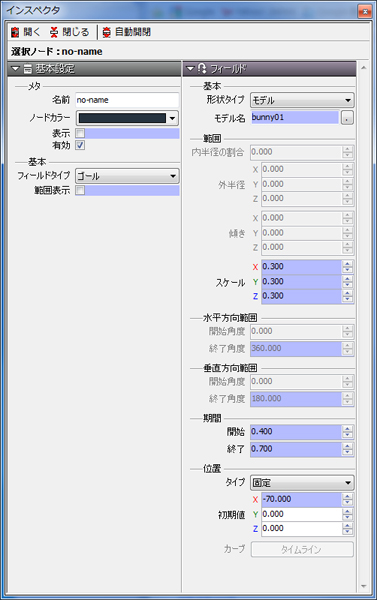Increment the スケール X spinner up arrow
The image size is (377, 600).
click(348, 264)
